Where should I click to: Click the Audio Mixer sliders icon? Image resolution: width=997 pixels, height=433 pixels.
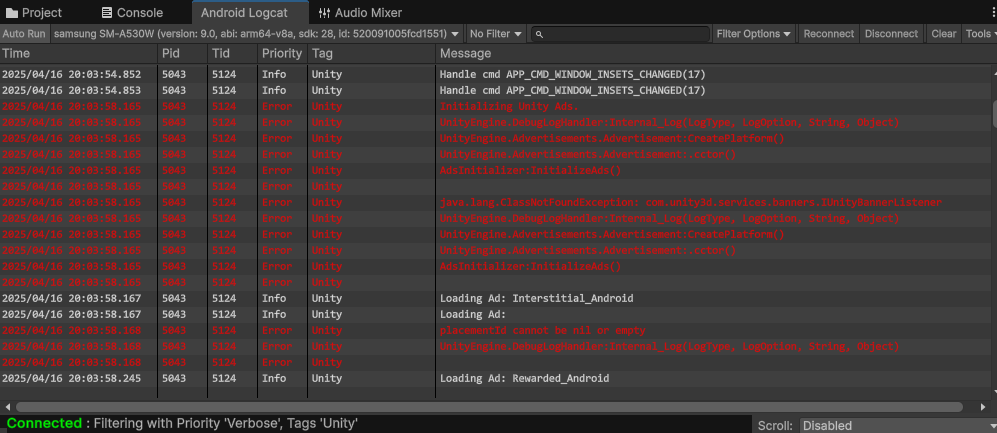pos(324,13)
